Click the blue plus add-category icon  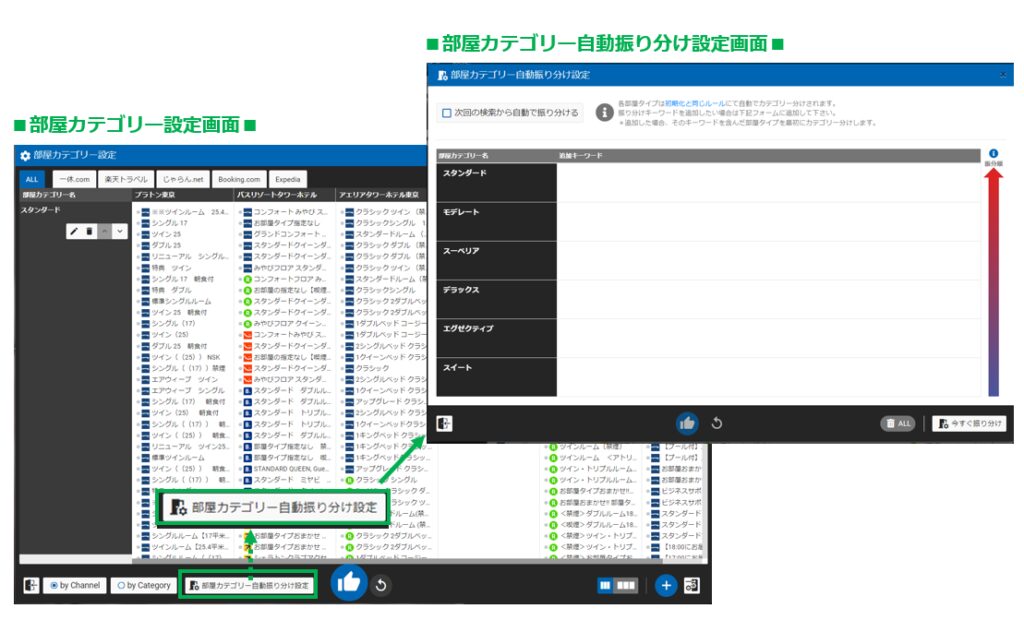[666, 585]
